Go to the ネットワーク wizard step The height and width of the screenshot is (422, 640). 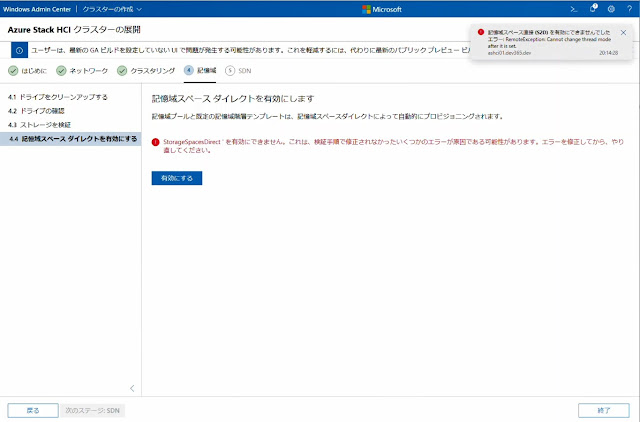click(82, 71)
